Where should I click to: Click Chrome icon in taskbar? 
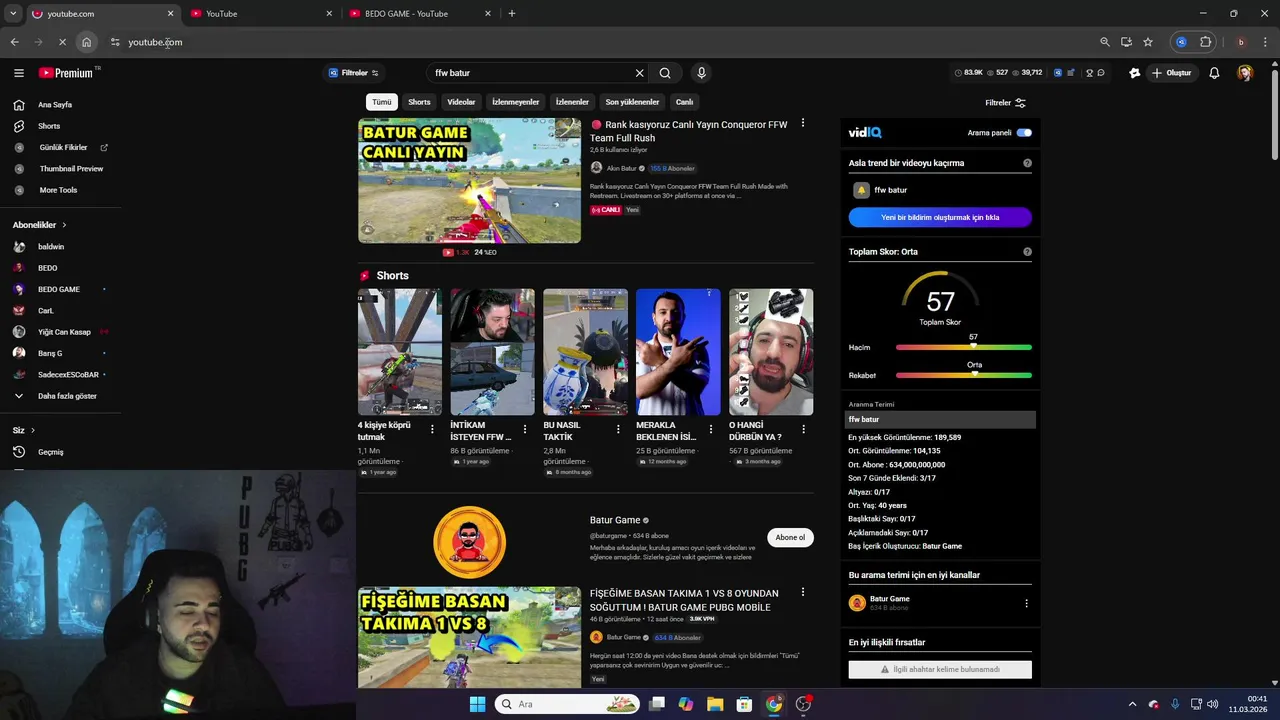pos(773,704)
